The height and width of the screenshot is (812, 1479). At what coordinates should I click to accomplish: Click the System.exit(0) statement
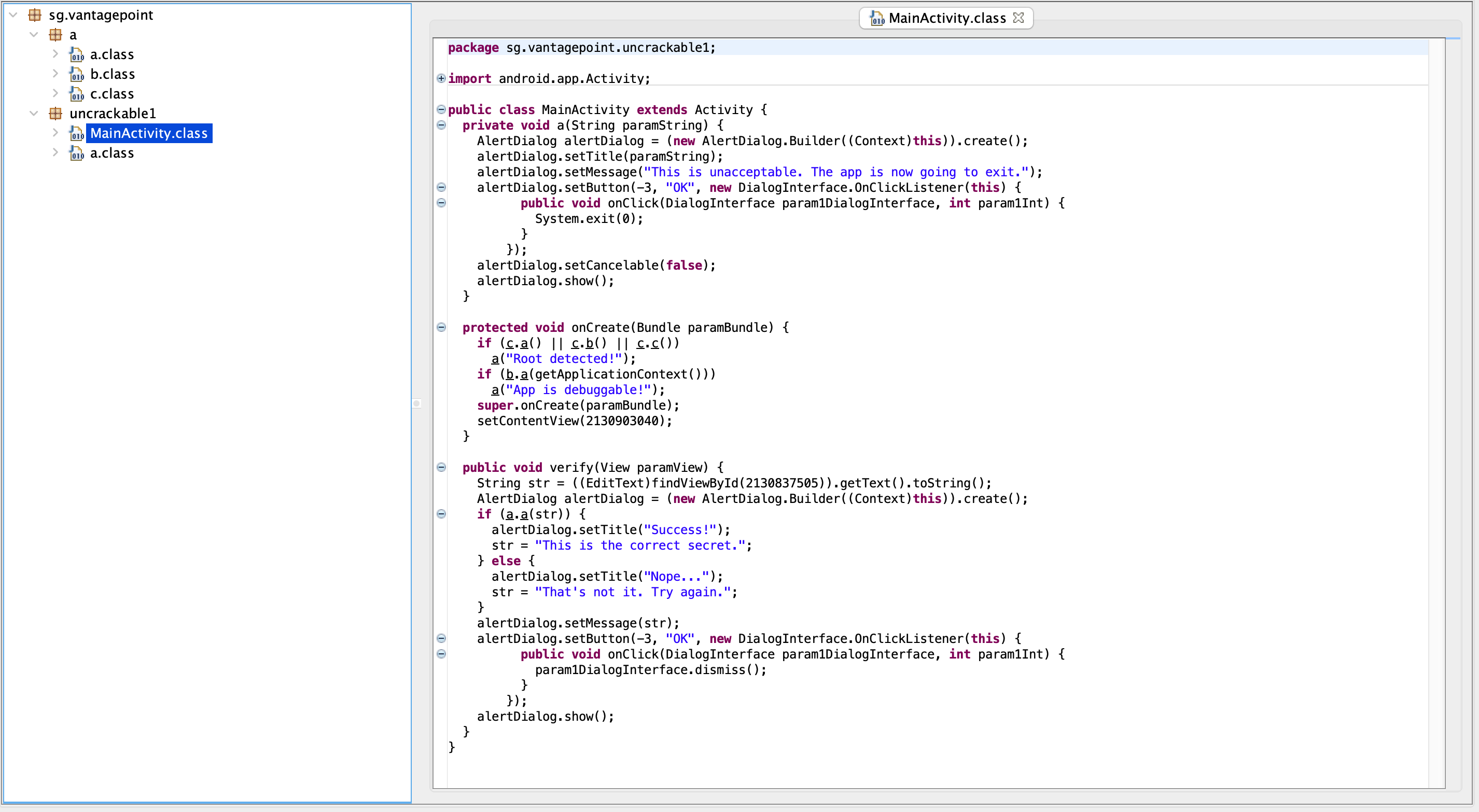[589, 219]
